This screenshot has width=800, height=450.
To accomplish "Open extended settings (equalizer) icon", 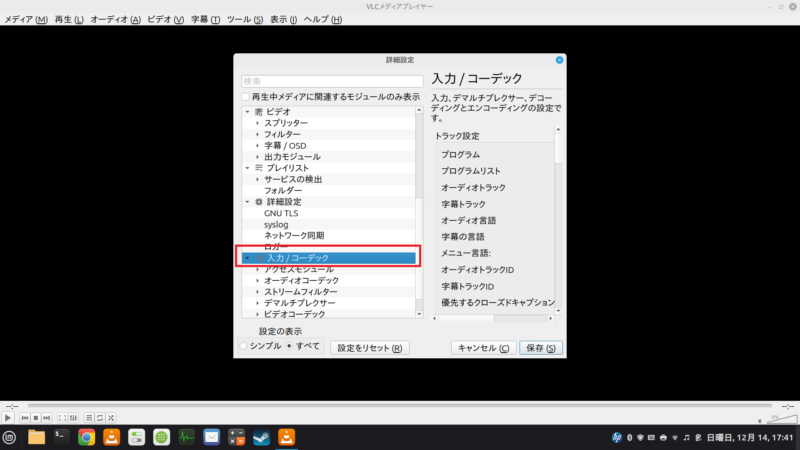I will tap(73, 417).
